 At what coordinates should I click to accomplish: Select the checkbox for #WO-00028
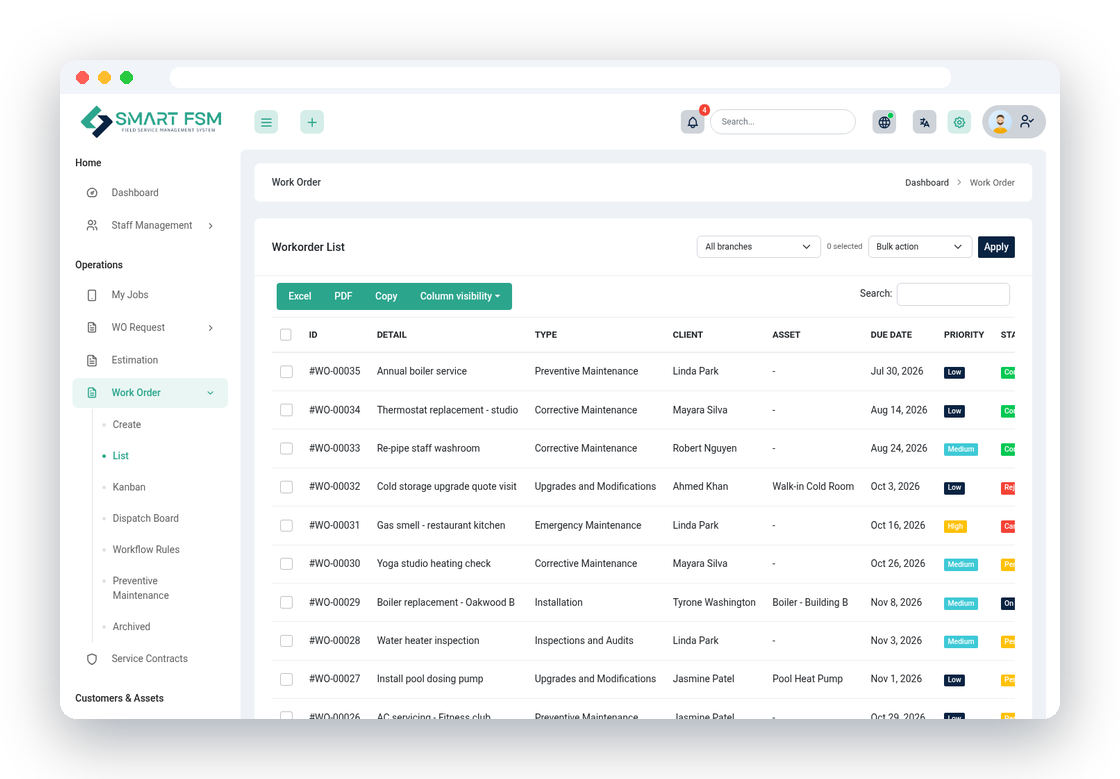click(x=286, y=641)
